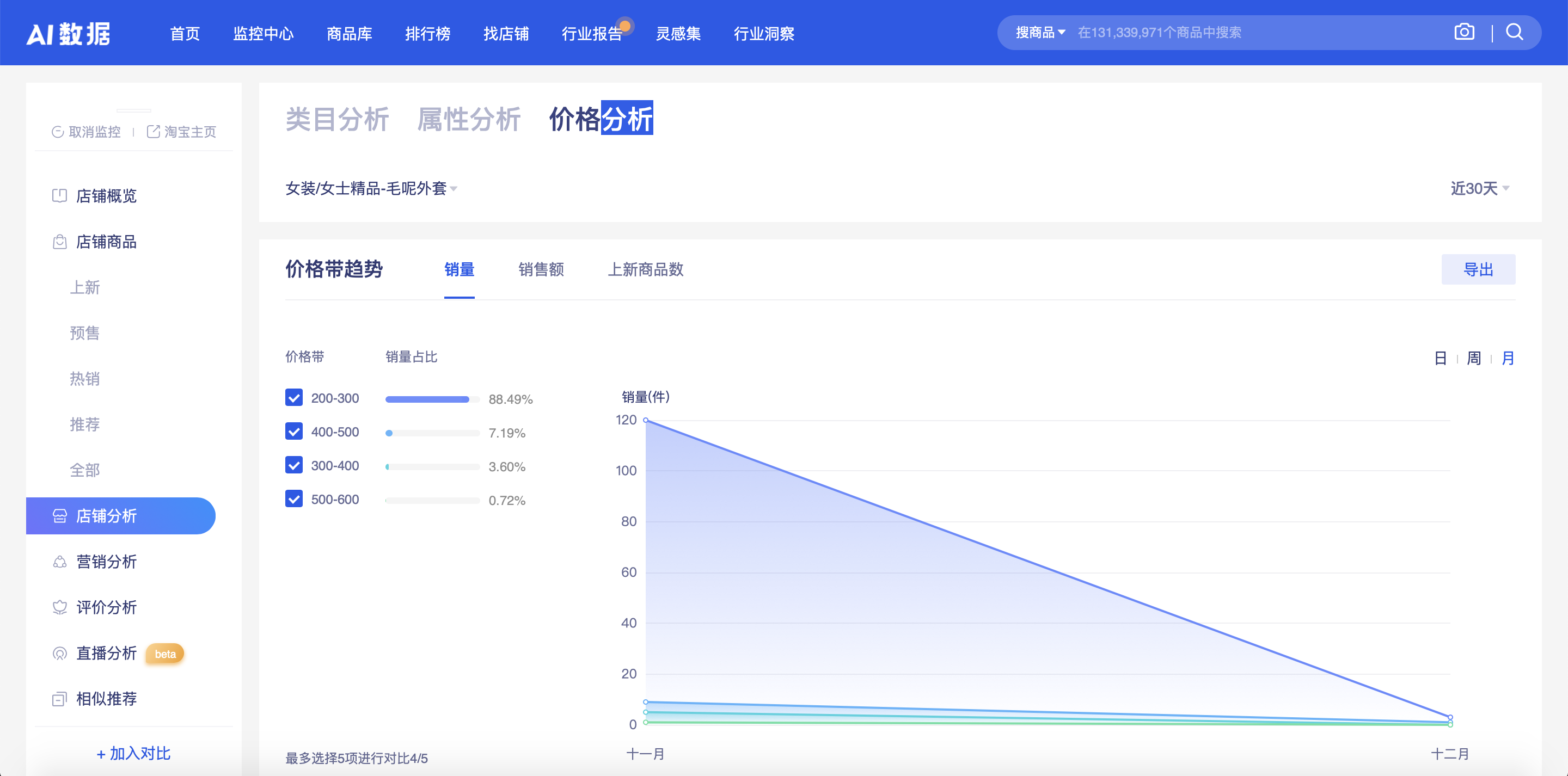This screenshot has height=776, width=1568.
Task: Disable the 500-600 price band checkbox
Action: (x=294, y=498)
